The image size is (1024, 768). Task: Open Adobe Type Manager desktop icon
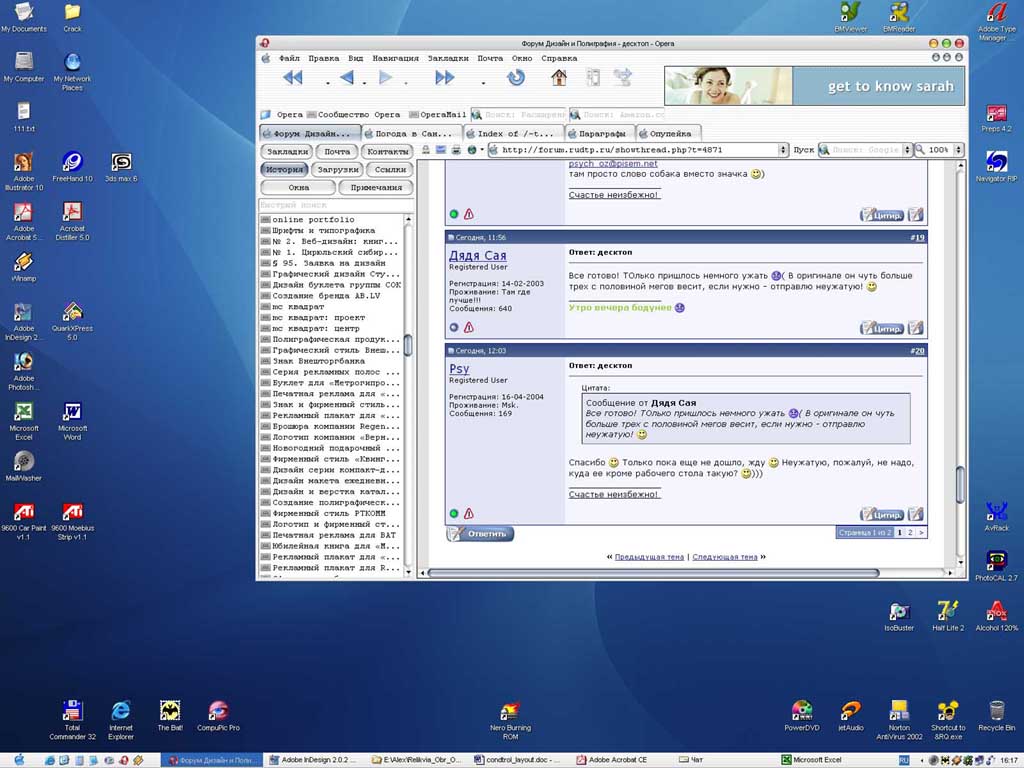pyautogui.click(x=997, y=22)
